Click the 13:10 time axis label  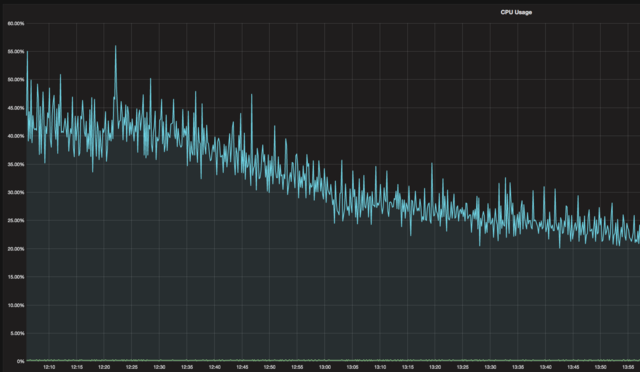(x=380, y=367)
